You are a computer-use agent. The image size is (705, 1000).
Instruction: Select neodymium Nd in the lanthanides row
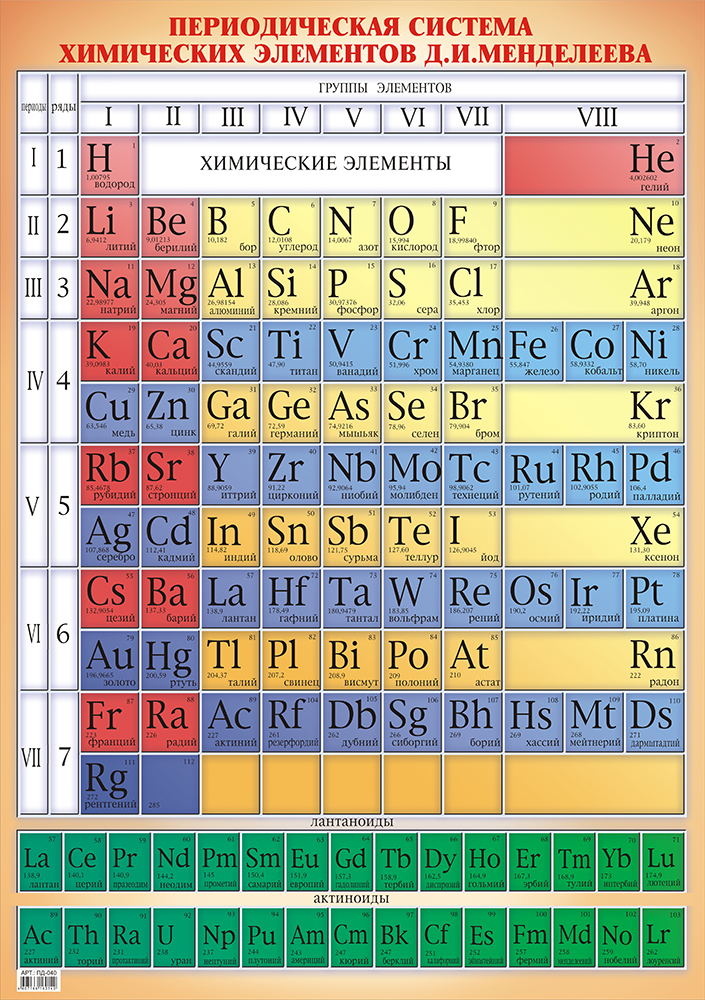(x=174, y=861)
